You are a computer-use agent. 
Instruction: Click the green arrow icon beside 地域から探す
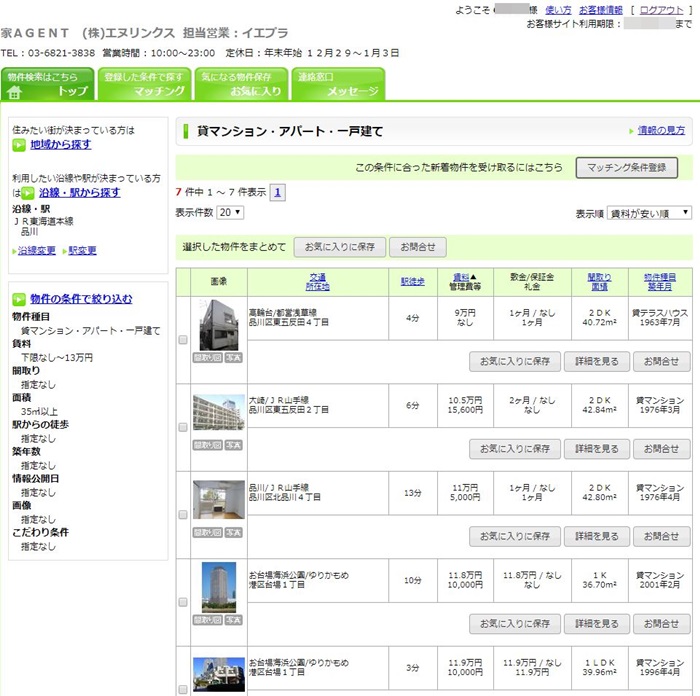[19, 145]
